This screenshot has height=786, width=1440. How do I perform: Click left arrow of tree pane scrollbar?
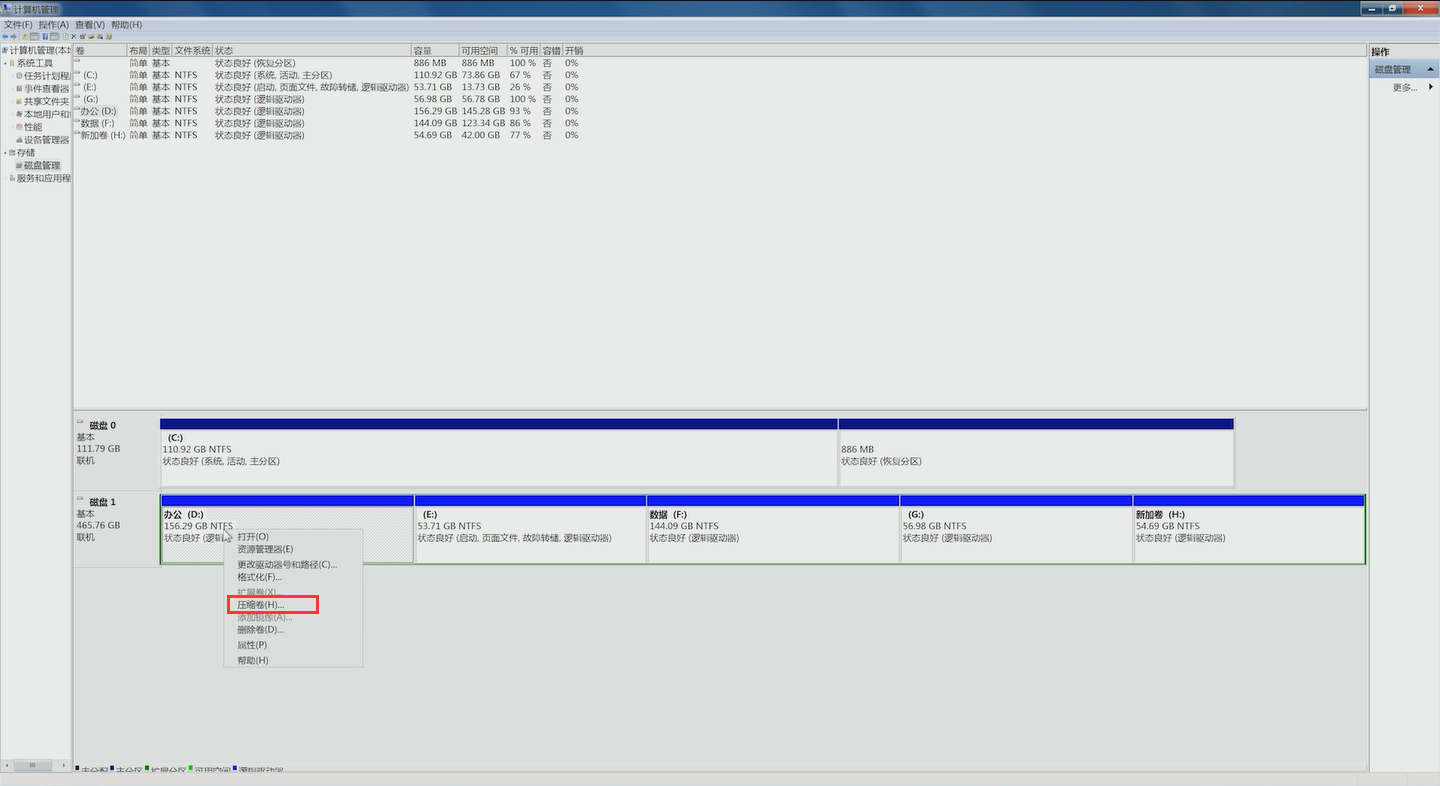6,765
